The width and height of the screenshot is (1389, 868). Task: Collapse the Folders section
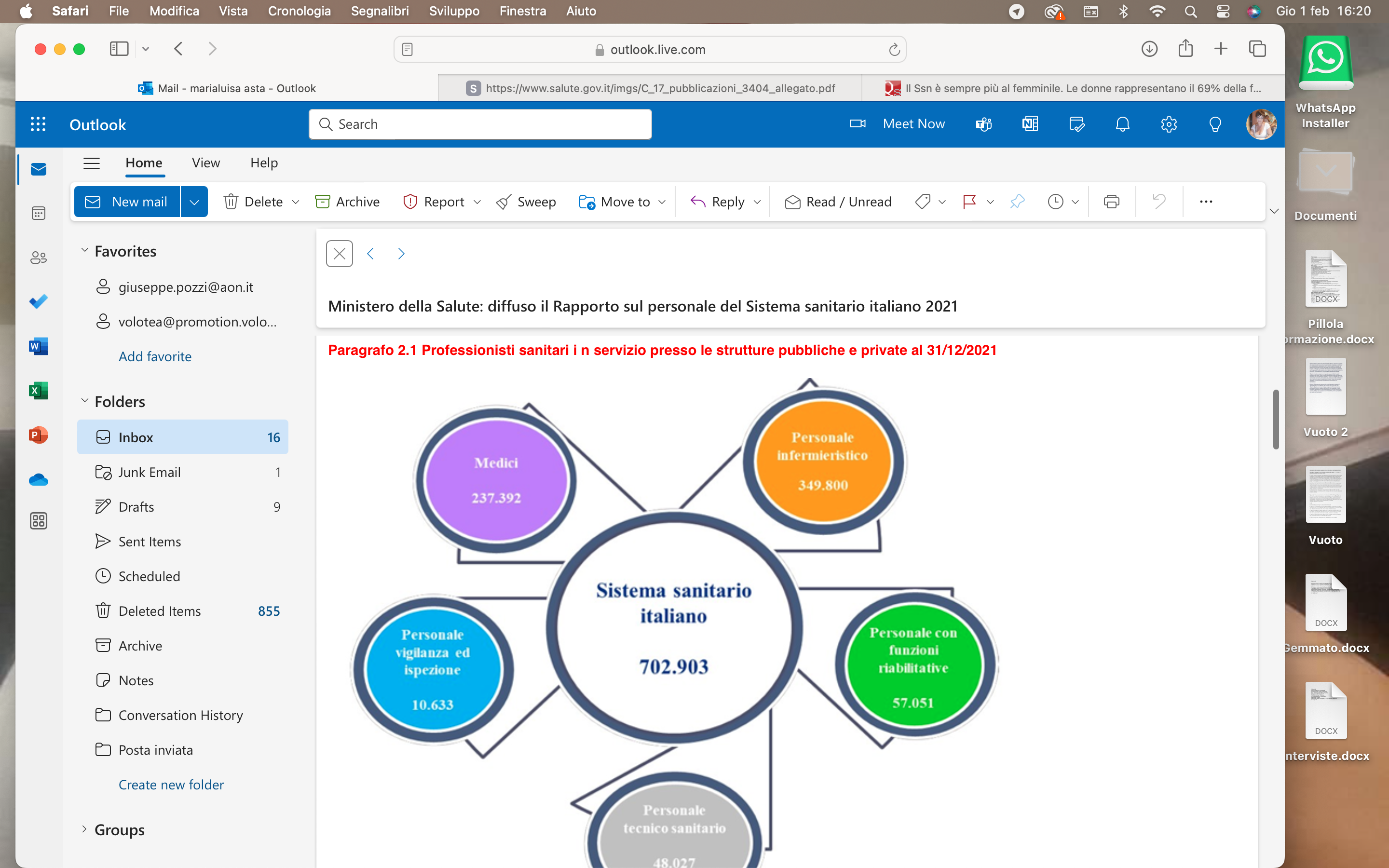[84, 401]
